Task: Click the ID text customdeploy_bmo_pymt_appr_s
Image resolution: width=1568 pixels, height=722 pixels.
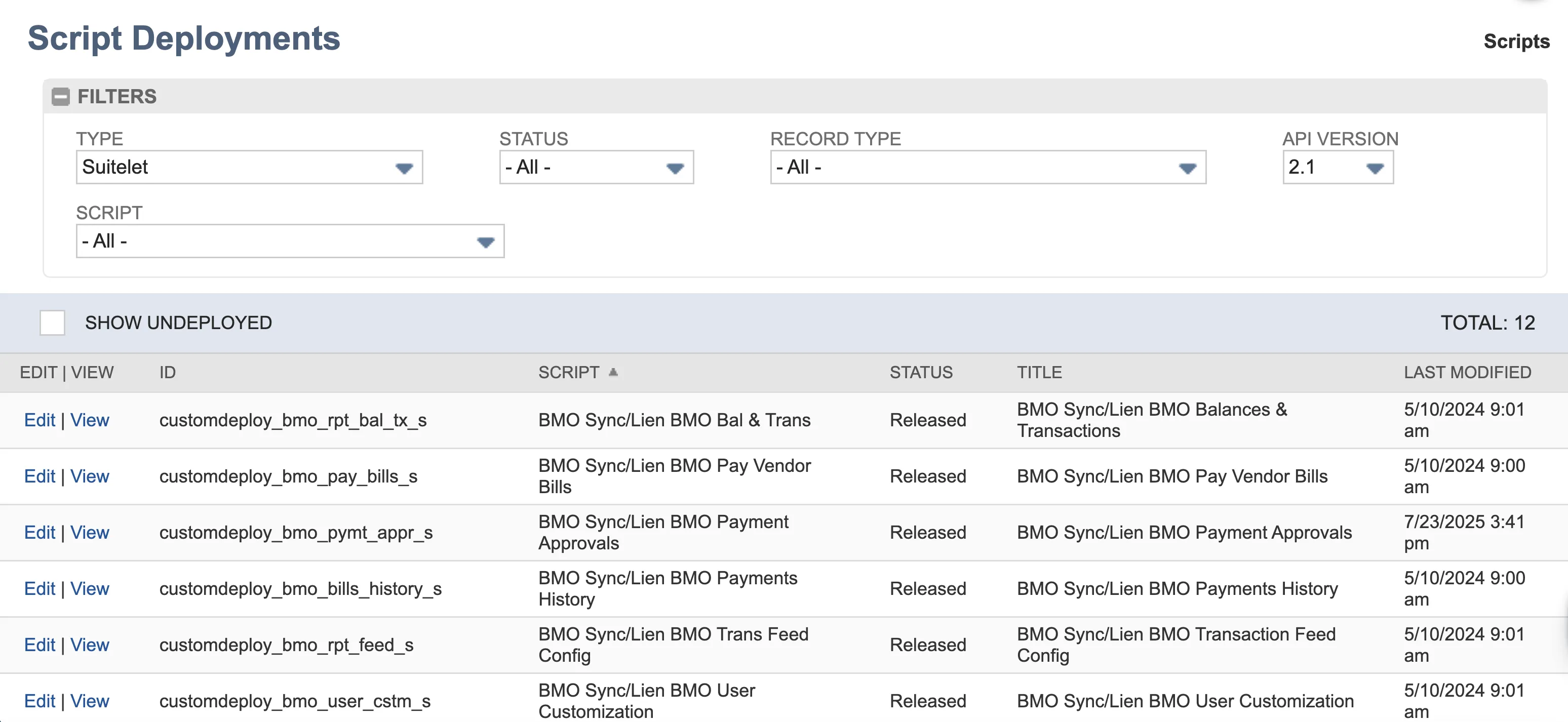Action: (x=296, y=533)
